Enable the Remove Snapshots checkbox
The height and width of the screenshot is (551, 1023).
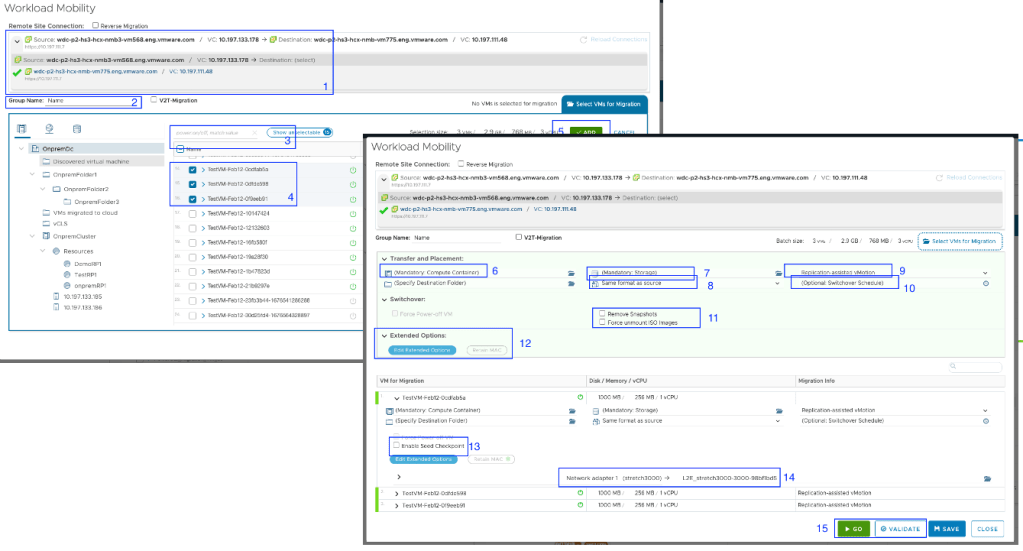(x=601, y=313)
